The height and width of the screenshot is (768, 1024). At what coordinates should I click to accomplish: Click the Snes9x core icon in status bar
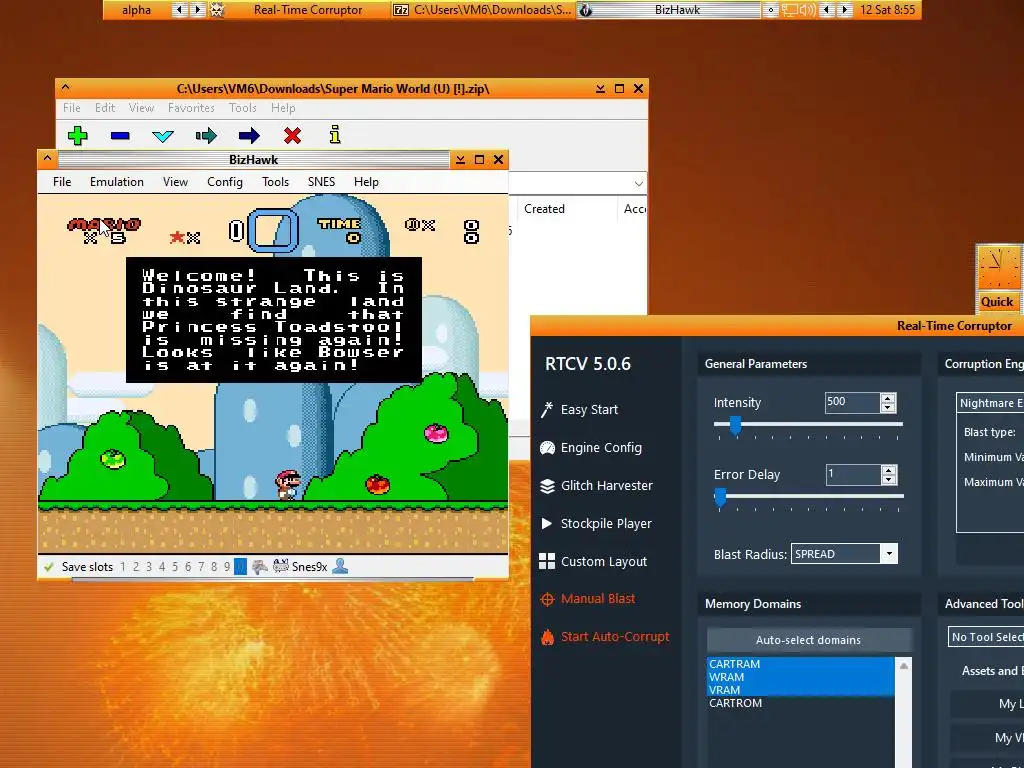pos(281,566)
